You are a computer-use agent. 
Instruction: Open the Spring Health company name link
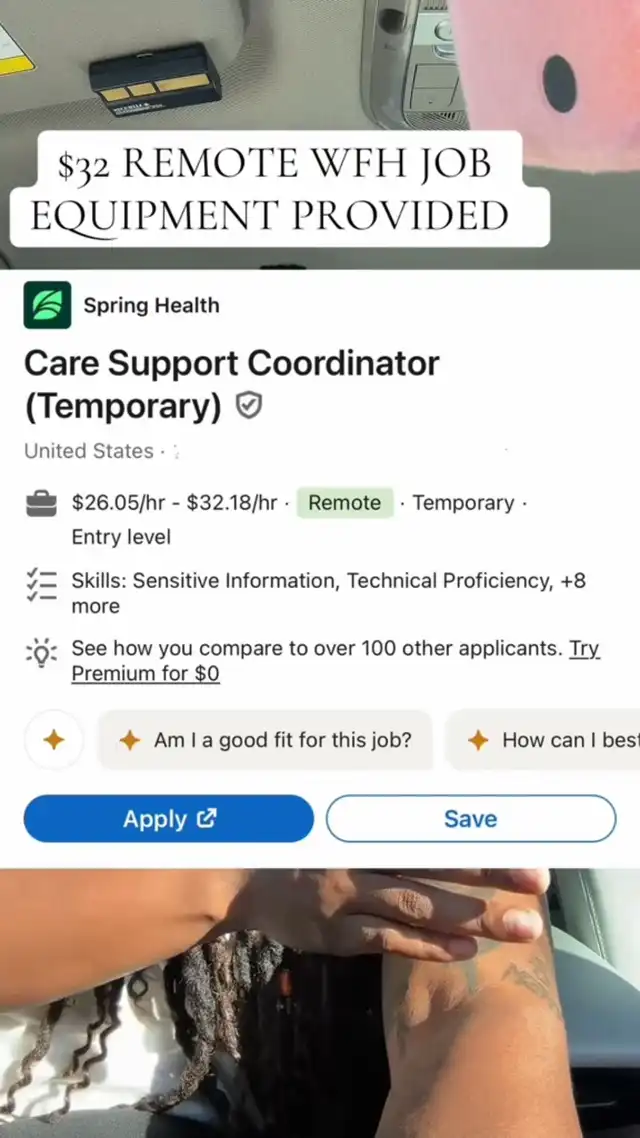(x=151, y=305)
